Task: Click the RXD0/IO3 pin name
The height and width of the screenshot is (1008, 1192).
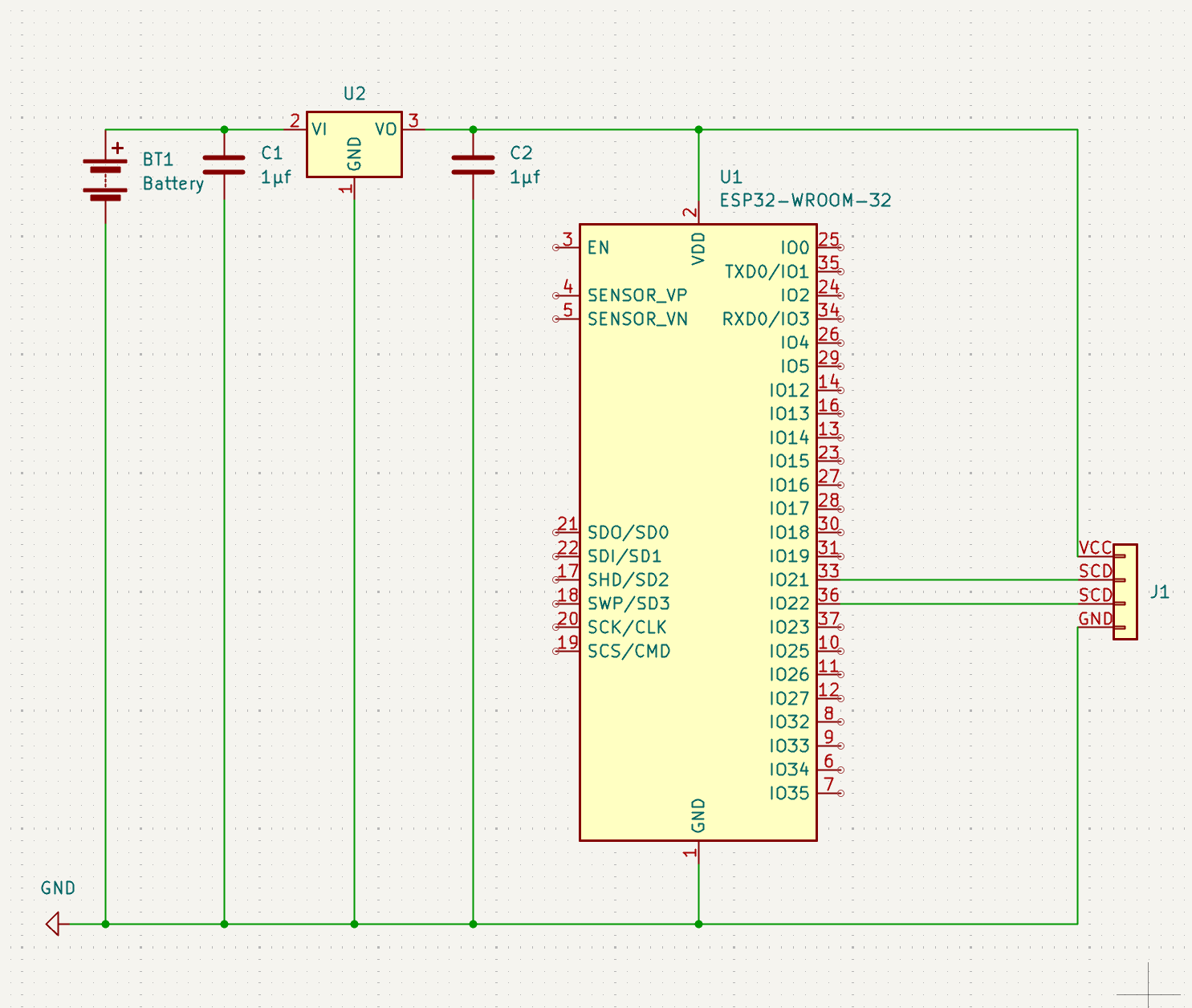Action: [x=766, y=319]
